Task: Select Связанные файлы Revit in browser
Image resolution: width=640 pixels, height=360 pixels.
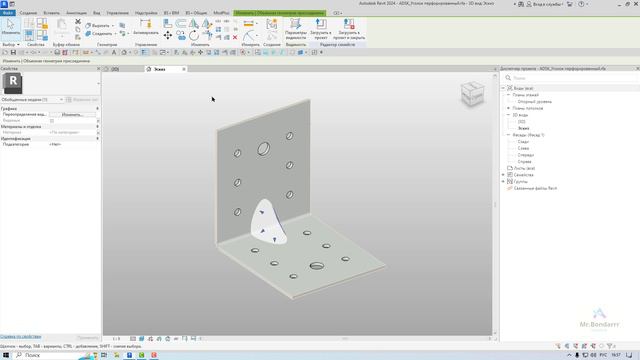Action: click(x=535, y=188)
